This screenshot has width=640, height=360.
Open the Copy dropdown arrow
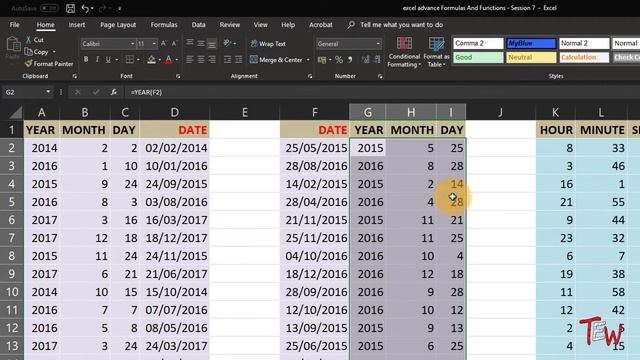[x=54, y=52]
